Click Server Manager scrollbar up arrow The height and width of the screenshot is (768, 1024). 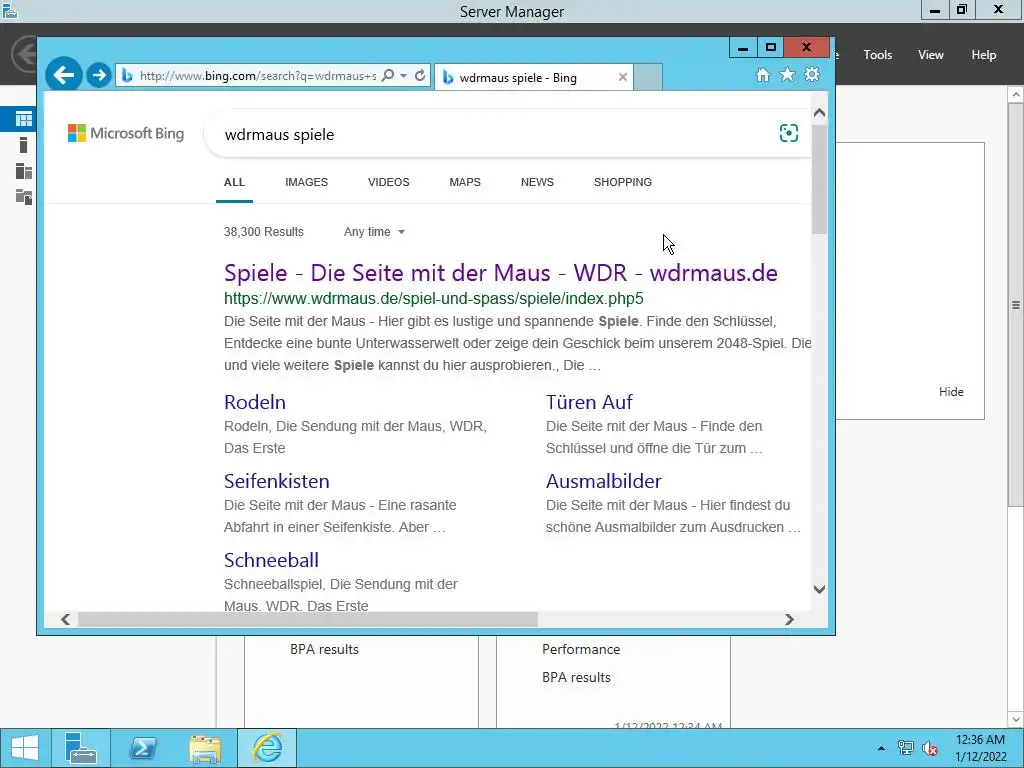[1016, 95]
